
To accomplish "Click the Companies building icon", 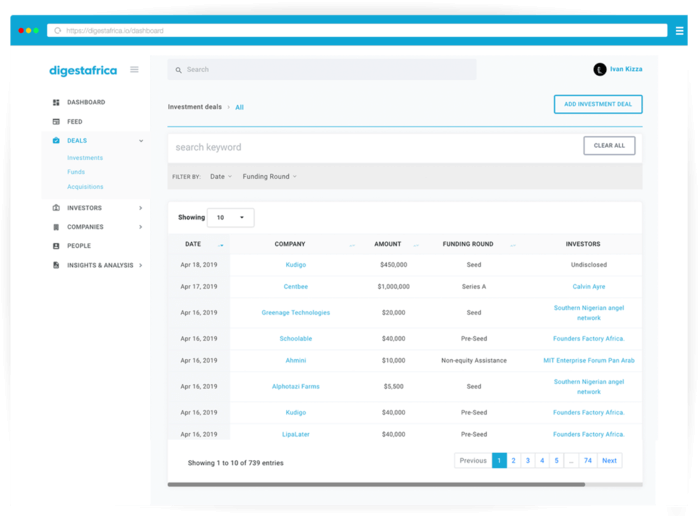I will click(56, 227).
